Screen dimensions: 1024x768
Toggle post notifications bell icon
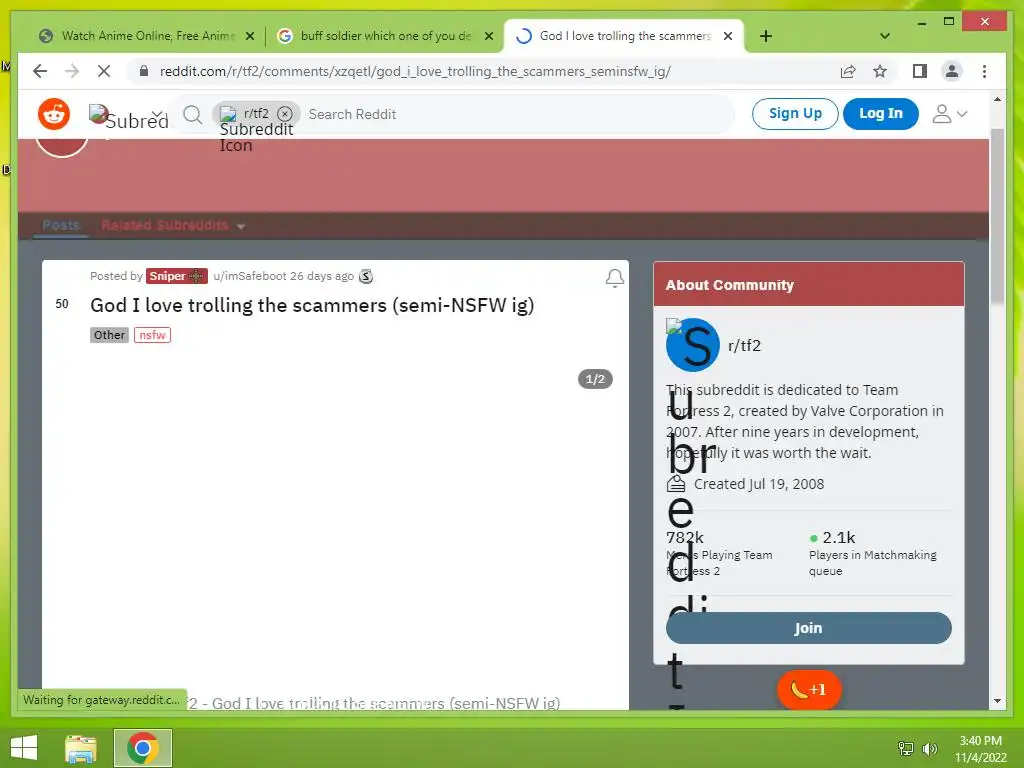[x=614, y=278]
